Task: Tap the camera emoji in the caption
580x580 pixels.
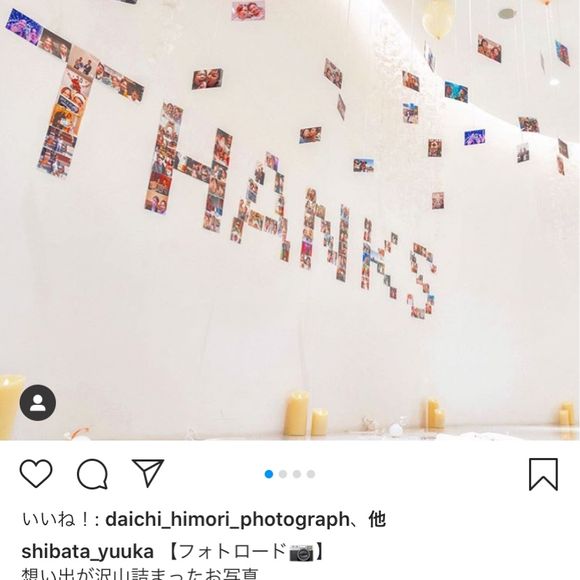Action: tap(301, 552)
